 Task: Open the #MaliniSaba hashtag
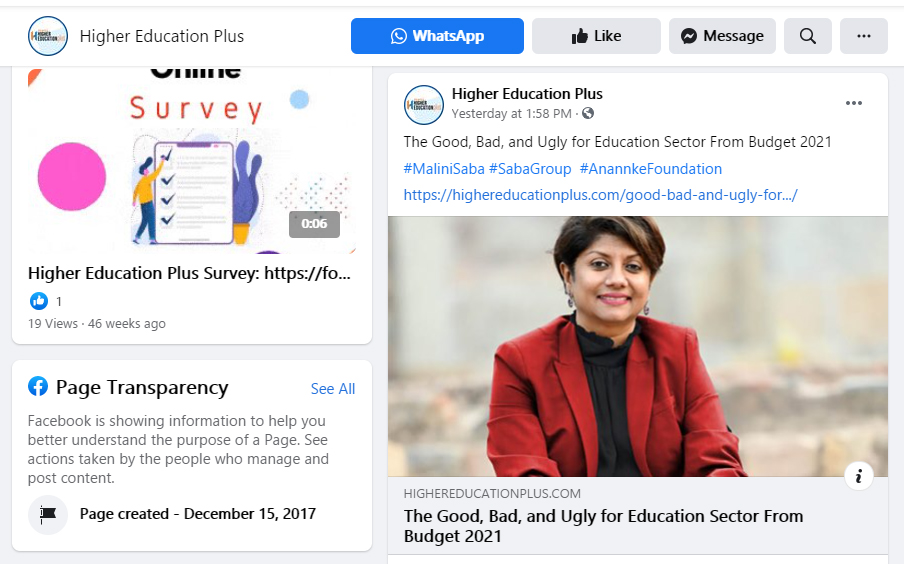point(444,169)
